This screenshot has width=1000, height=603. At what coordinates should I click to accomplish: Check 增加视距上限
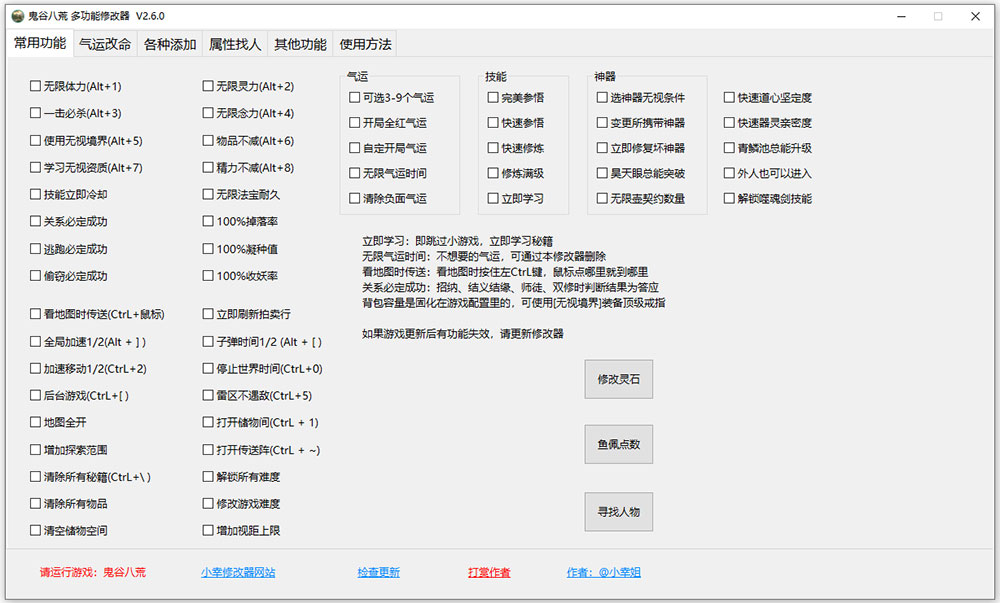242,530
